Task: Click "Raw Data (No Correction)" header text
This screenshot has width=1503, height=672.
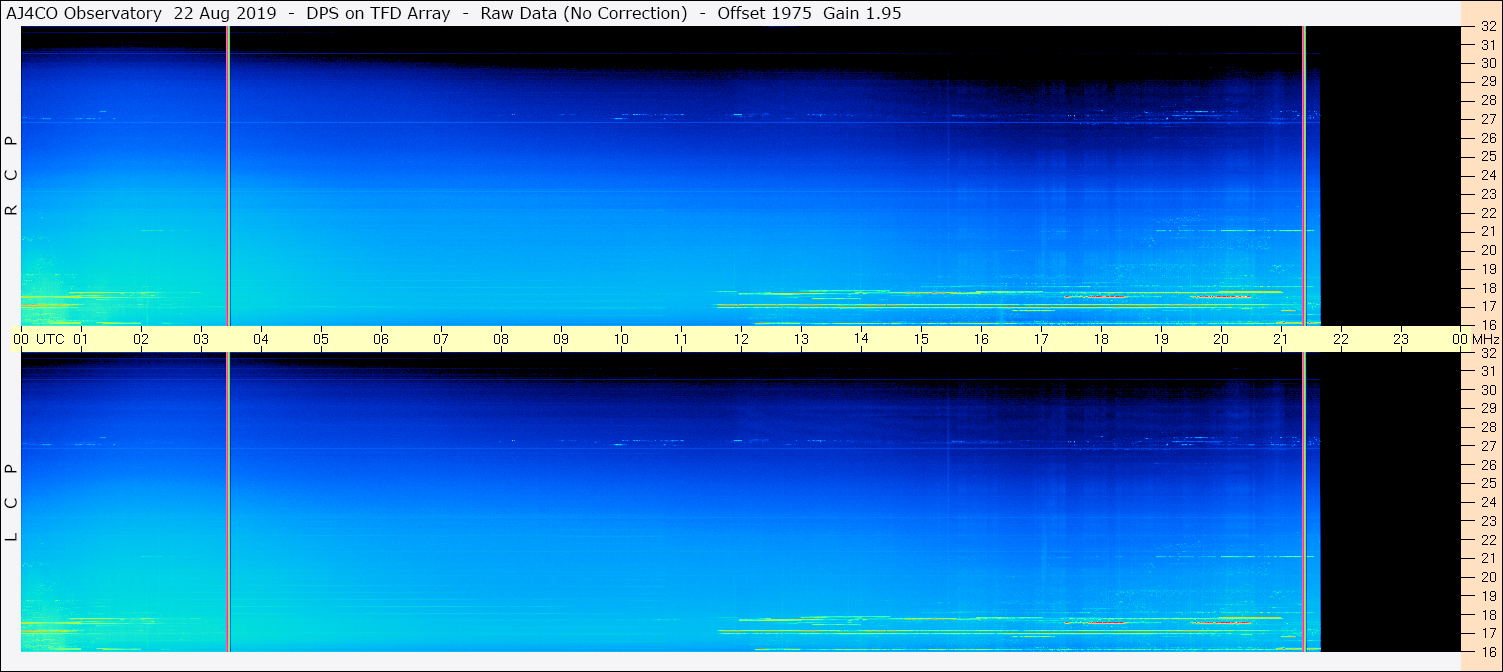Action: click(x=584, y=13)
